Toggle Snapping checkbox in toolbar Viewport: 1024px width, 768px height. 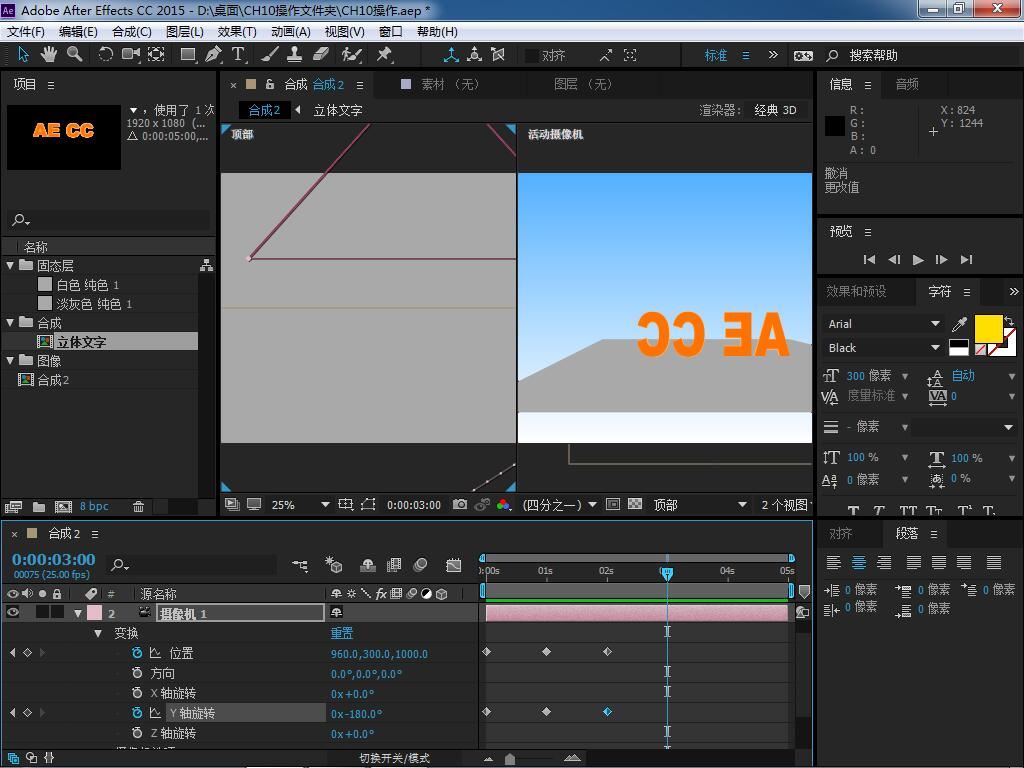point(532,56)
